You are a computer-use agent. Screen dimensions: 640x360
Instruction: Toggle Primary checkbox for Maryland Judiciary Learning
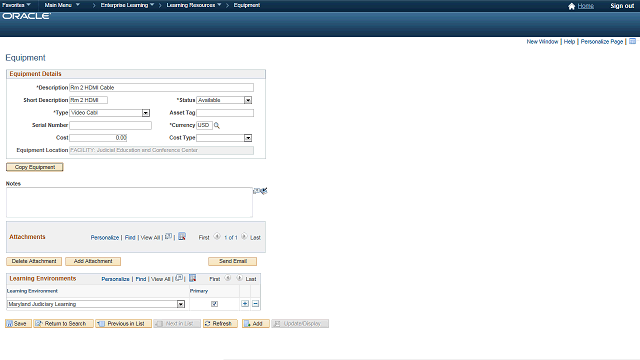214,304
